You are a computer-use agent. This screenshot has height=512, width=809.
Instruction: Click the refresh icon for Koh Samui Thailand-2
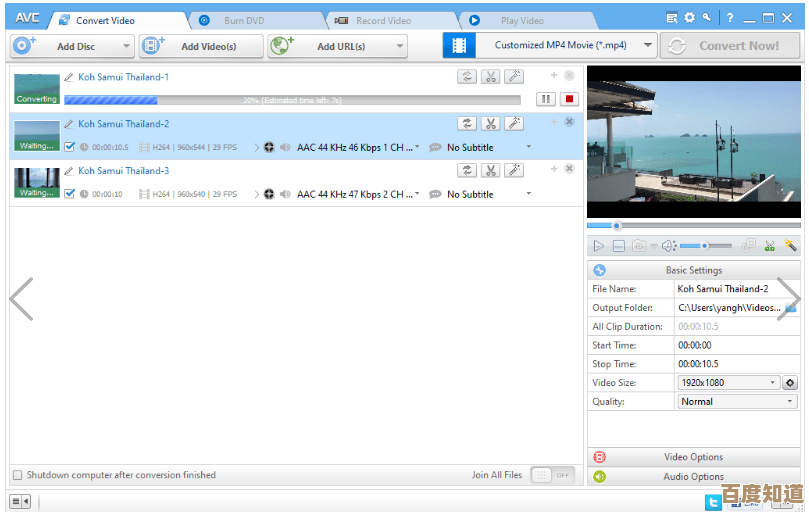(466, 123)
